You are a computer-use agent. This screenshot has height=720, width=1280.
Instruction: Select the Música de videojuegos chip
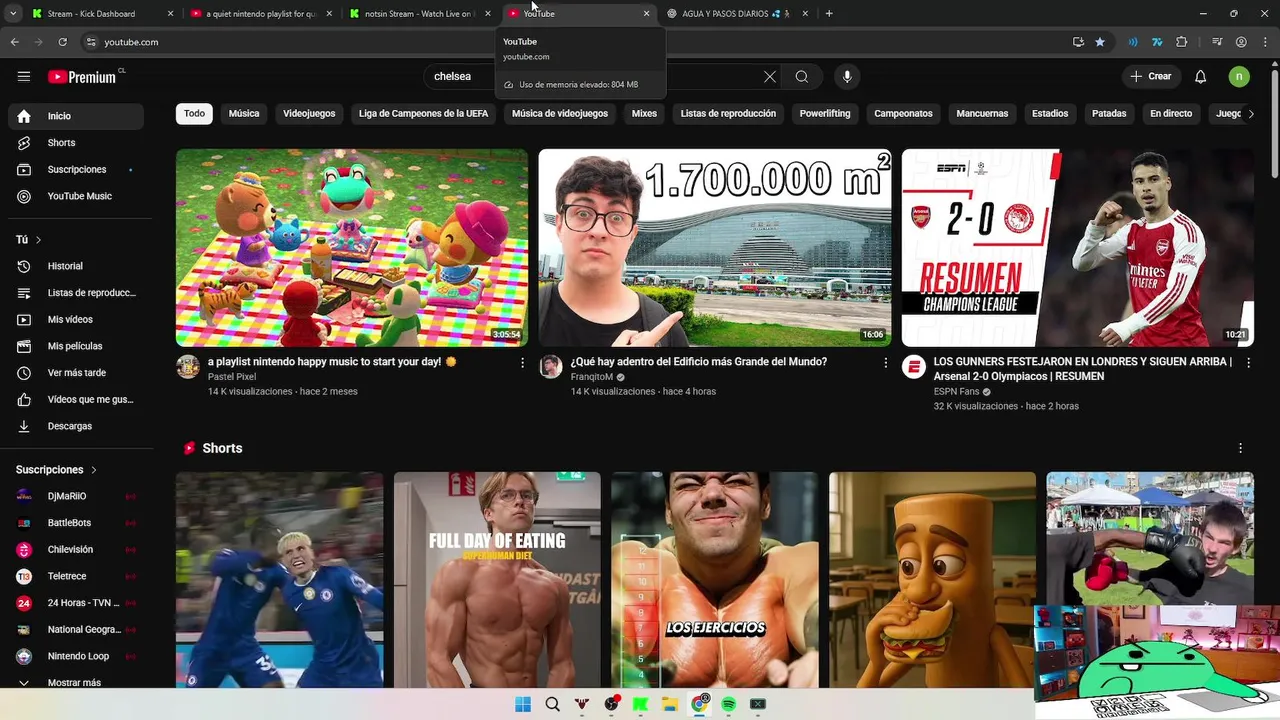[x=560, y=114]
